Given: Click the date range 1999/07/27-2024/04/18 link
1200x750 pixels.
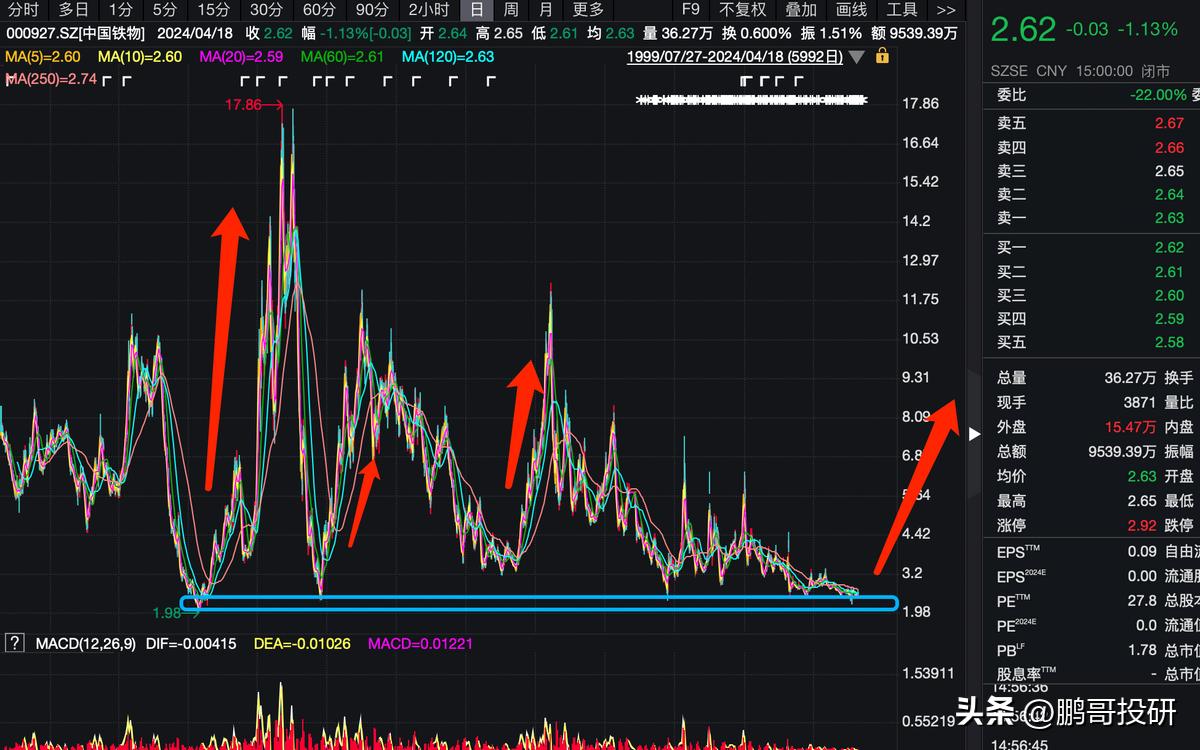Looking at the screenshot, I should pyautogui.click(x=734, y=57).
